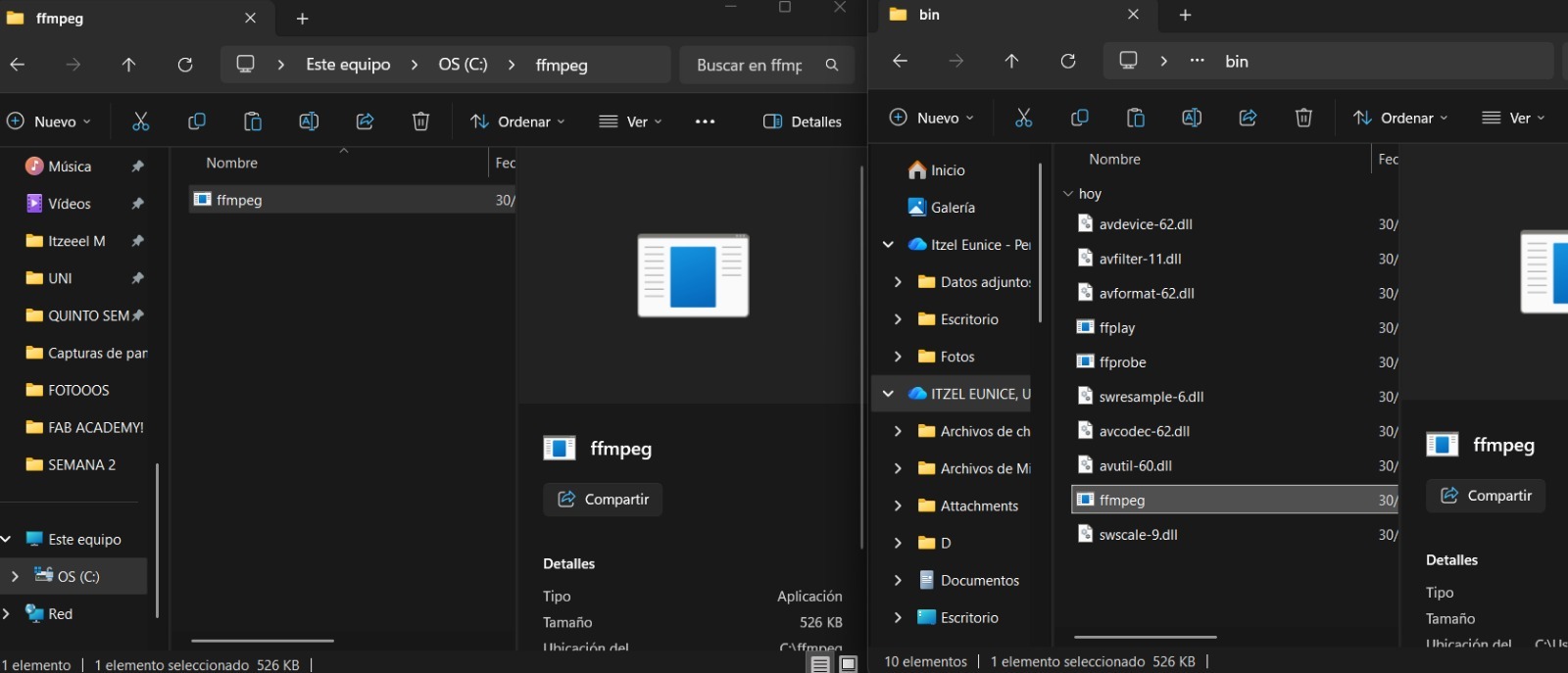1568x673 pixels.
Task: Open Ordenar dropdown in ffmpeg window
Action: point(517,121)
